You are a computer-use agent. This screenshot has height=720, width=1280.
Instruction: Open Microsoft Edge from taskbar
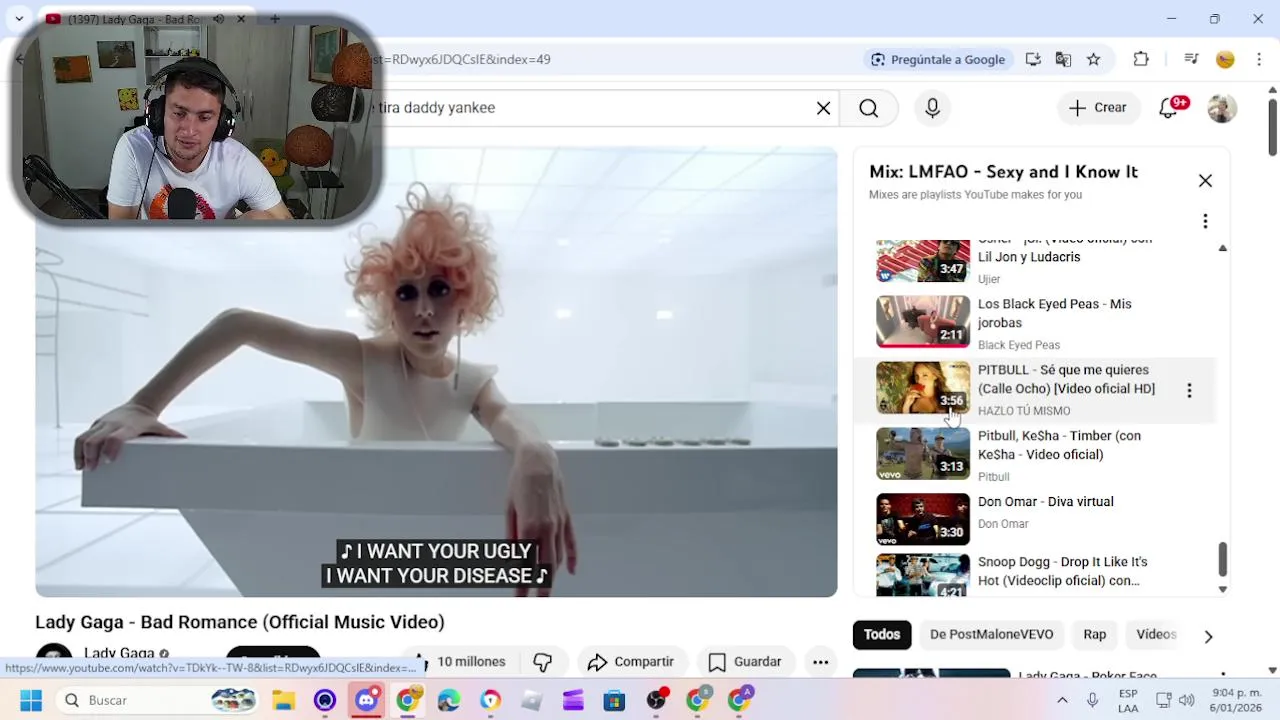point(449,700)
